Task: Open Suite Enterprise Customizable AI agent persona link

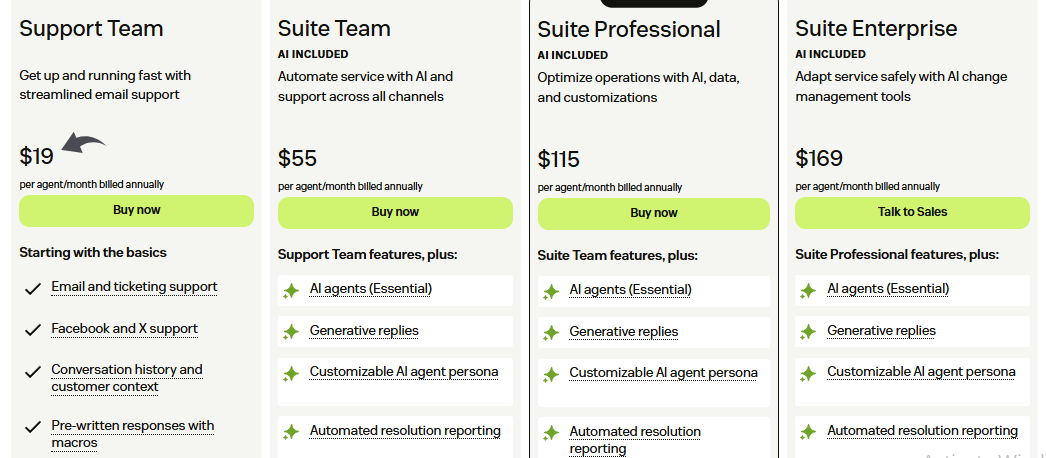Action: tap(921, 372)
